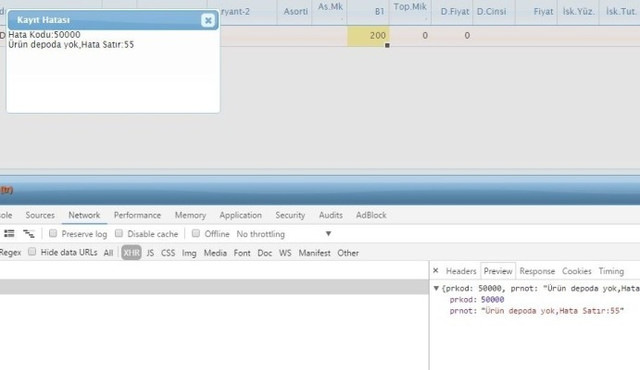Open the Performance tab
This screenshot has height=370, width=640.
(x=137, y=215)
